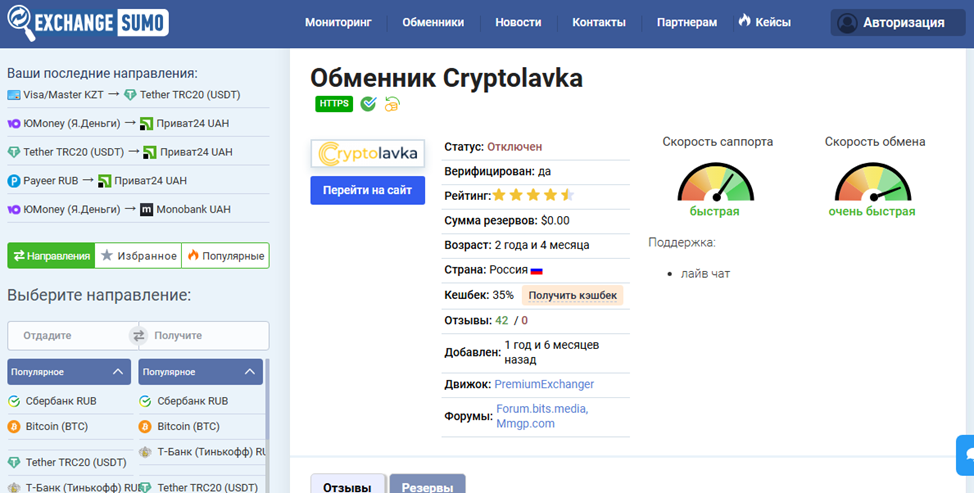
Task: Open first ЮMoney to Приват24 UAH direction
Action: pyautogui.click(x=118, y=124)
